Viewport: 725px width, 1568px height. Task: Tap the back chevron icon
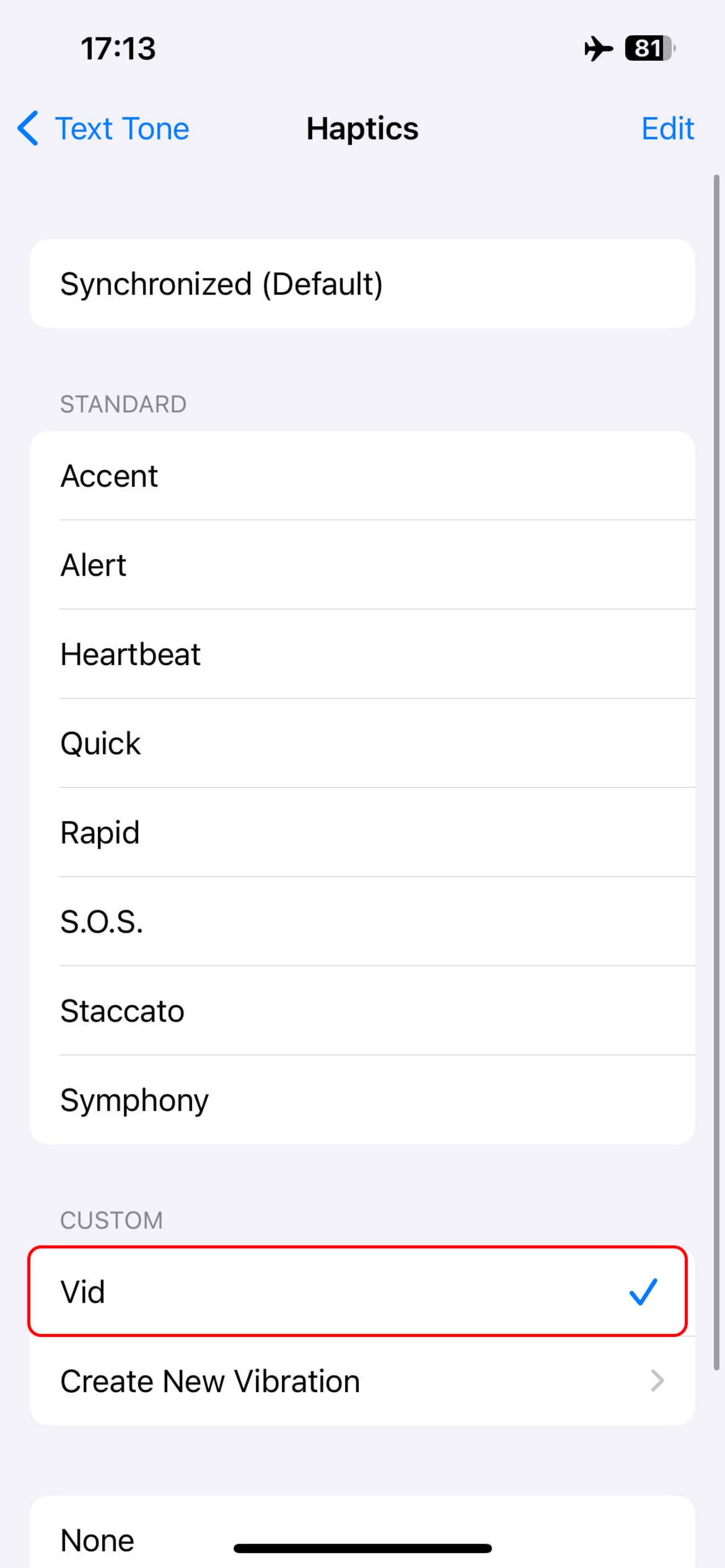click(28, 128)
